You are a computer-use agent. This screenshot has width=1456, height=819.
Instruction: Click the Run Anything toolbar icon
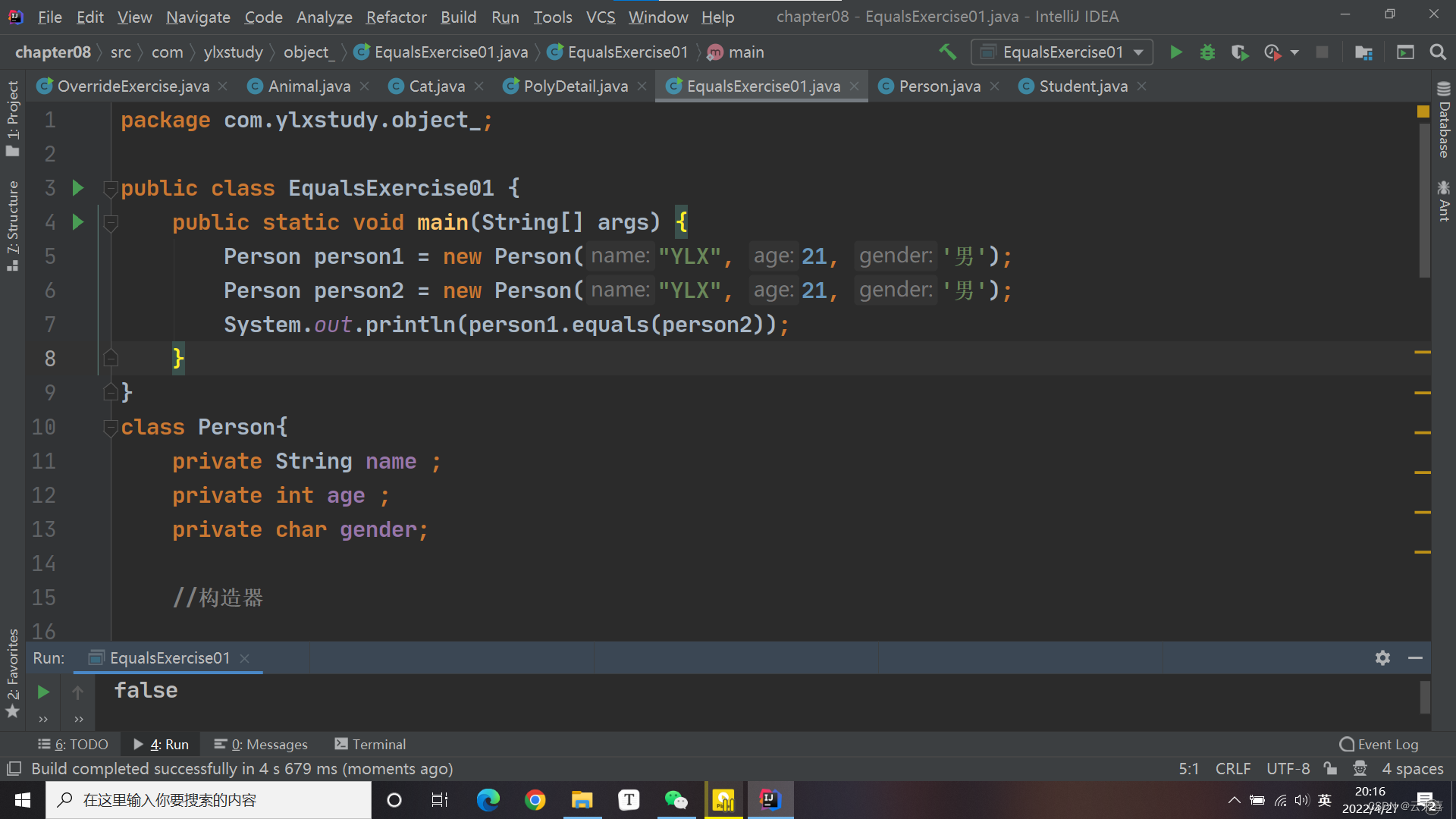(1405, 52)
